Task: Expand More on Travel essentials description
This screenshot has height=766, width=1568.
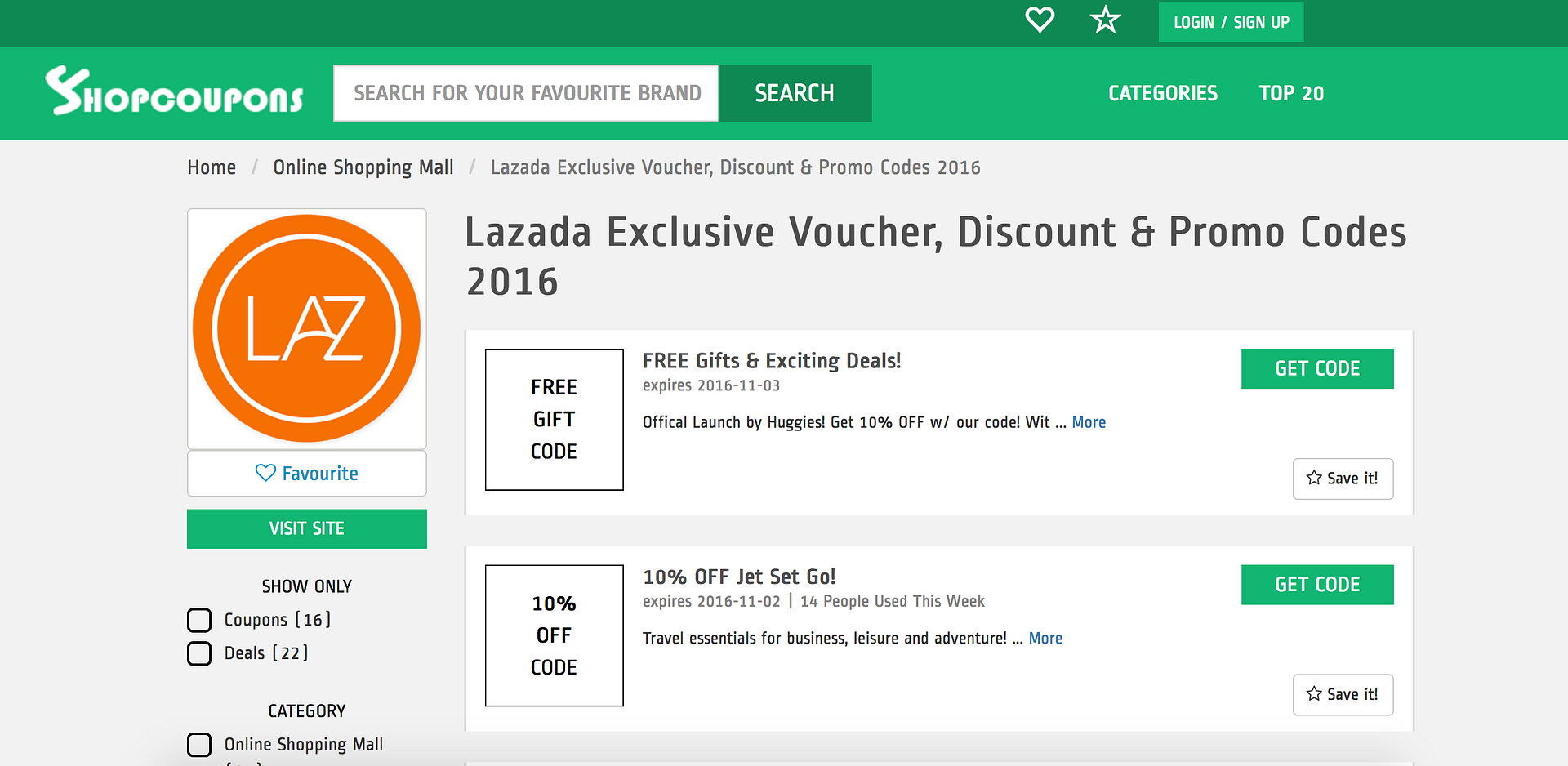Action: tap(1045, 638)
